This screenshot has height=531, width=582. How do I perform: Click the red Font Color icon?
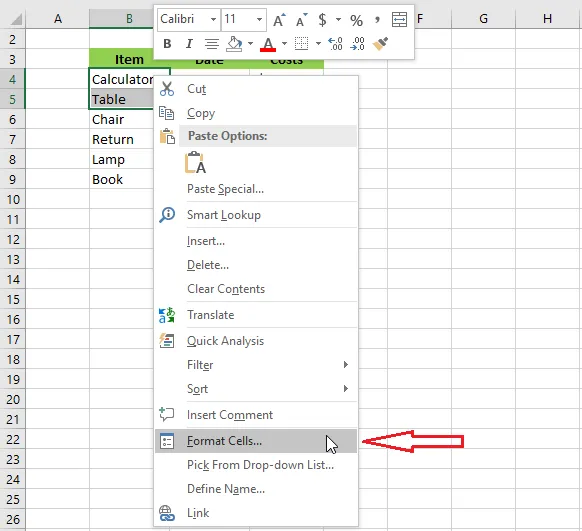268,44
